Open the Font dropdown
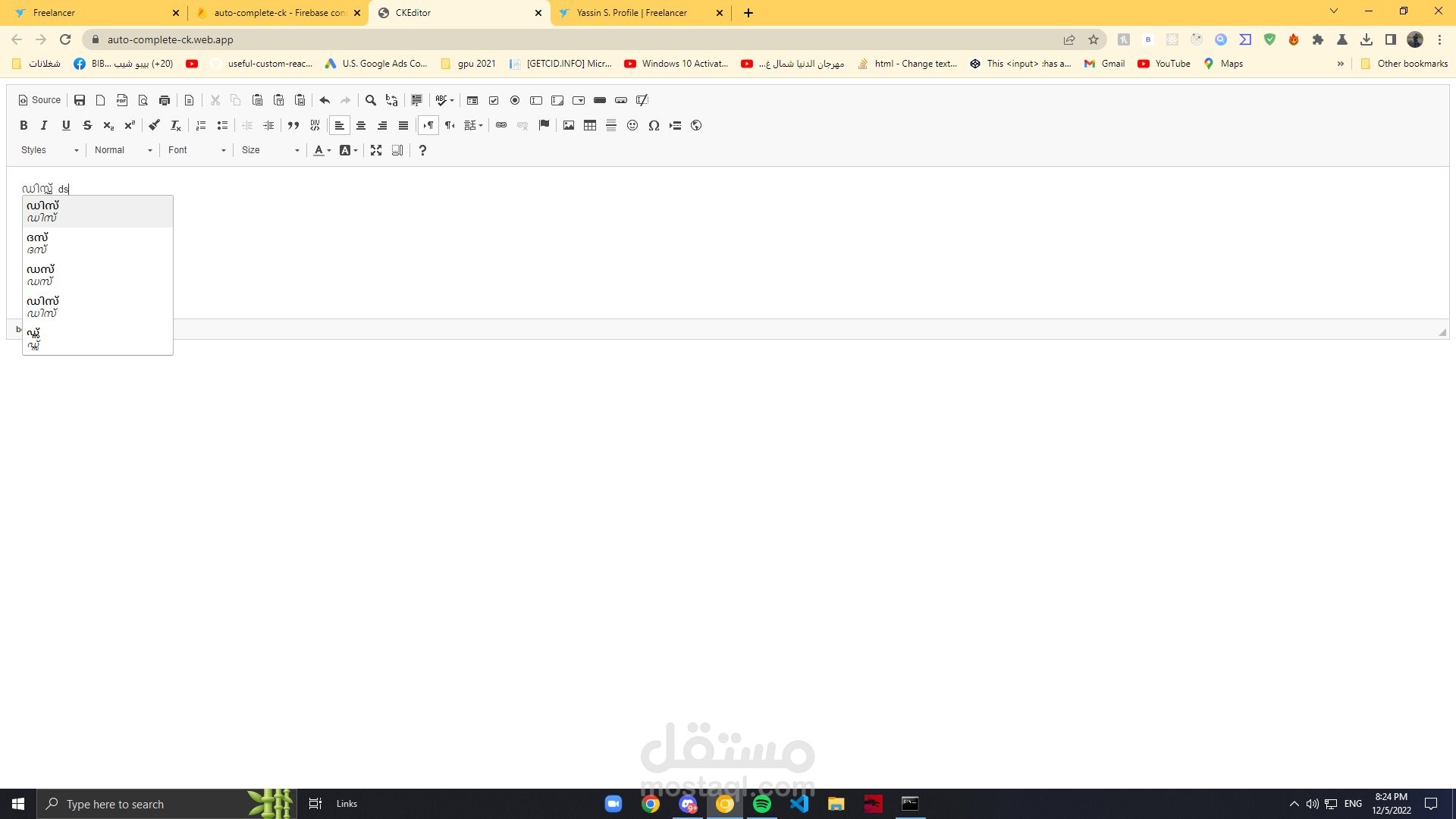 tap(197, 150)
